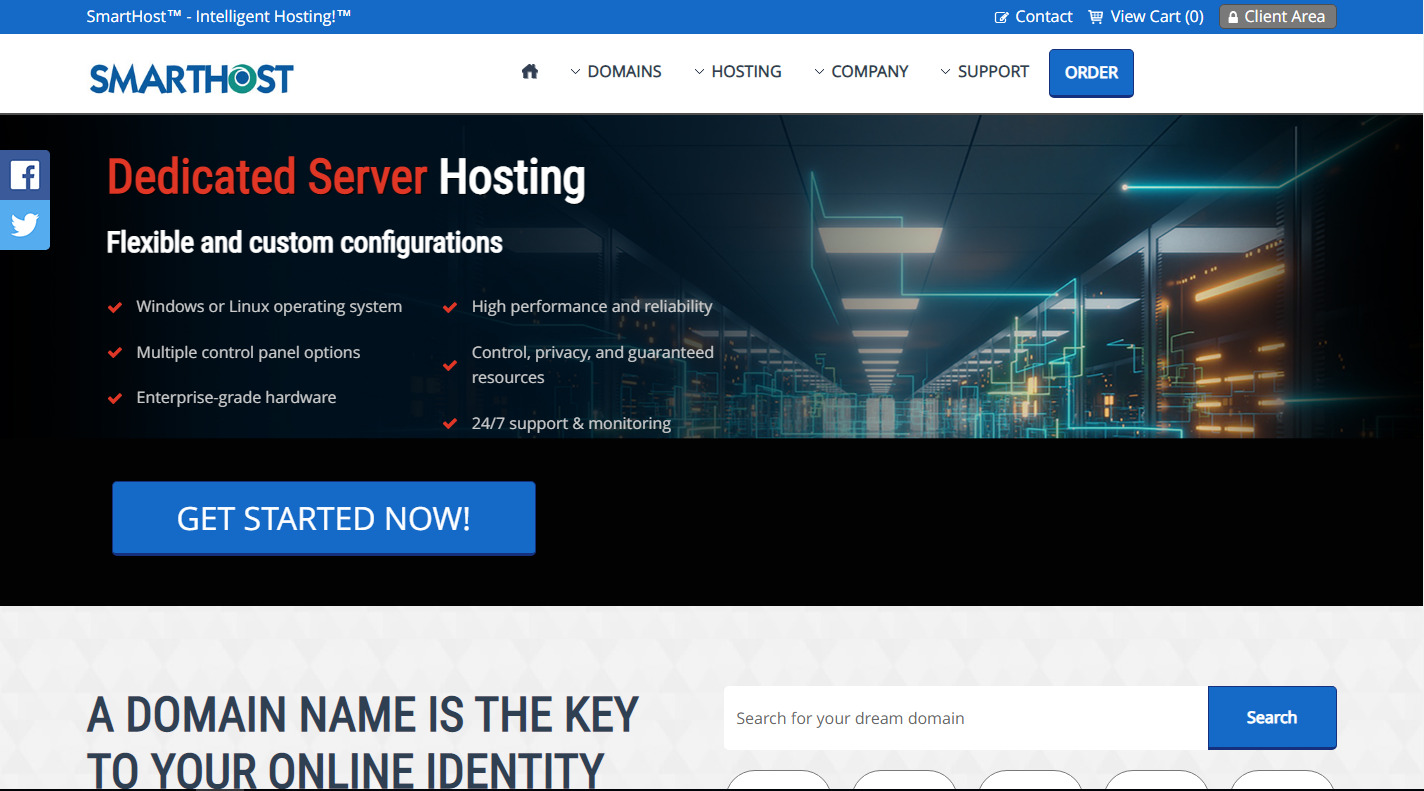Open the Hosting dropdown menu
The image size is (1424, 791).
[738, 72]
